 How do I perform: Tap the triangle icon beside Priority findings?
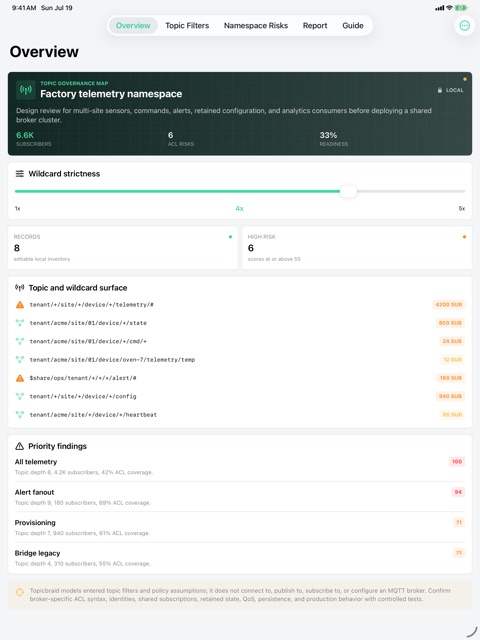point(19,446)
